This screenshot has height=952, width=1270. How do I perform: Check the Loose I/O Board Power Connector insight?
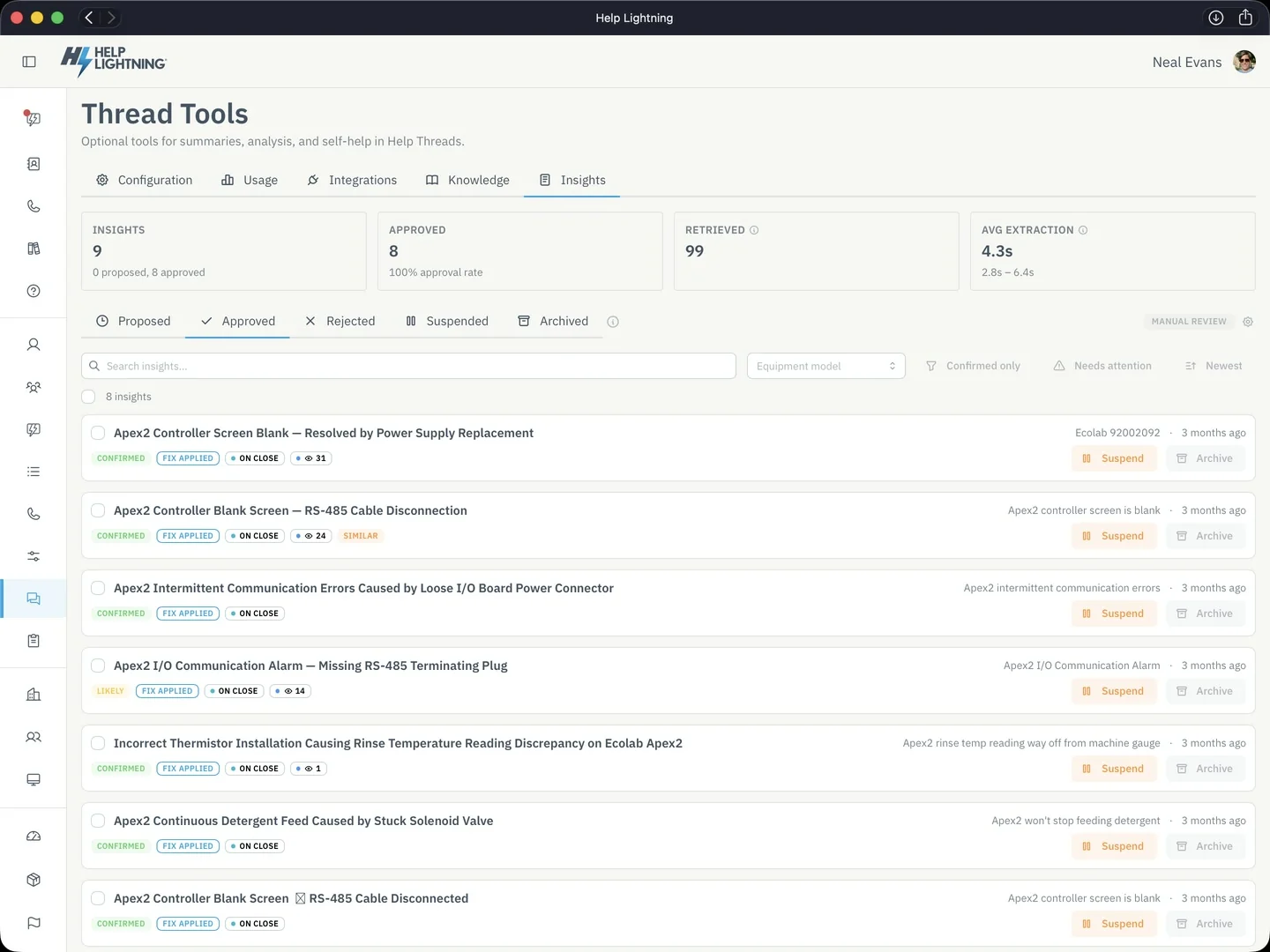coord(98,588)
